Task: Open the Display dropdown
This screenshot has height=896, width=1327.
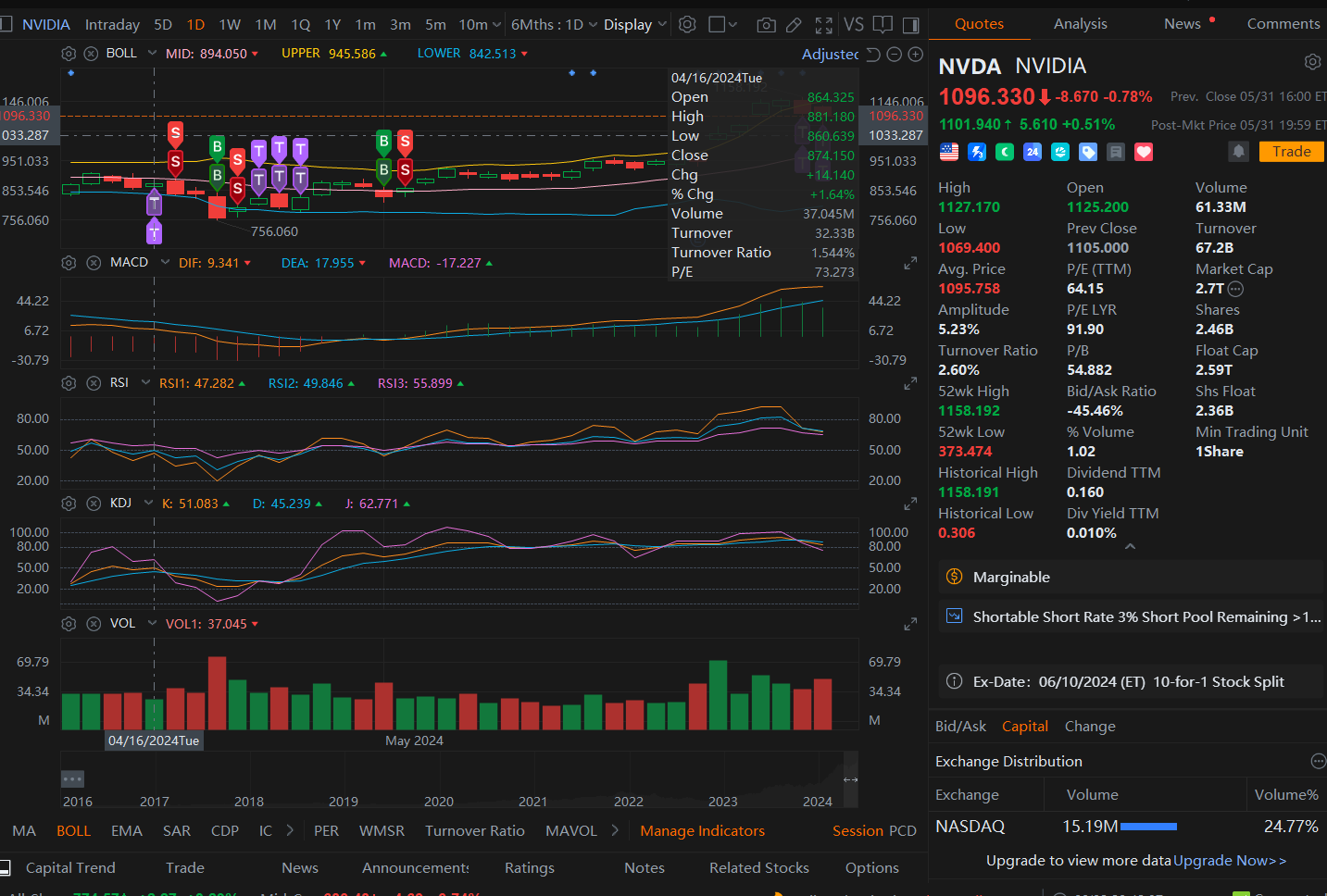Action: click(635, 25)
